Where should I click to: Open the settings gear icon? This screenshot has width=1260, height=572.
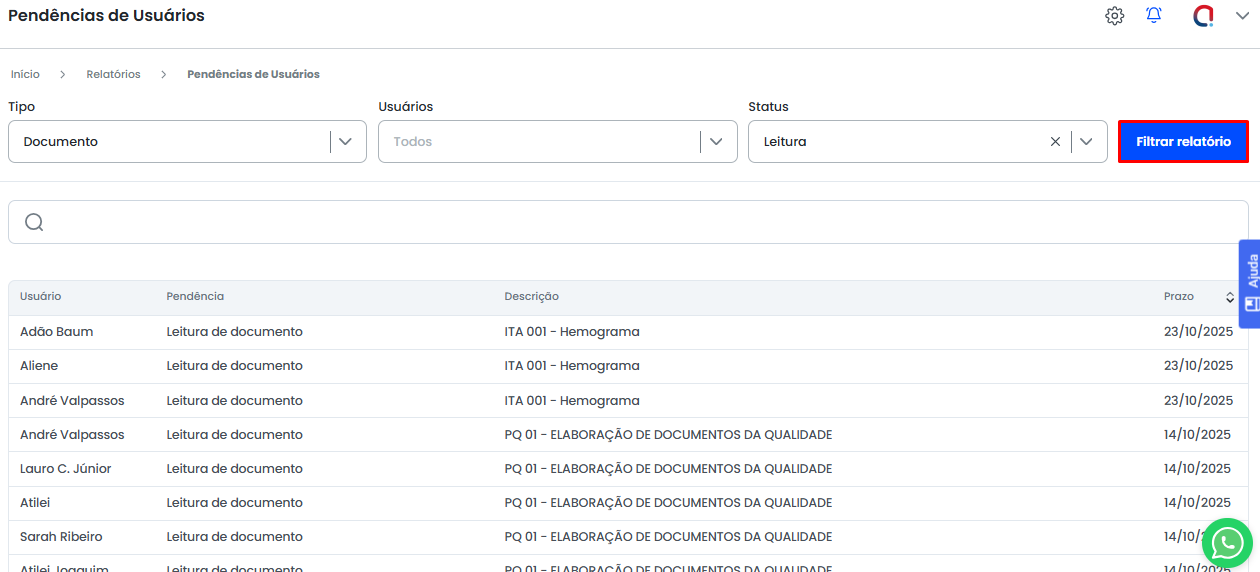click(x=1114, y=16)
